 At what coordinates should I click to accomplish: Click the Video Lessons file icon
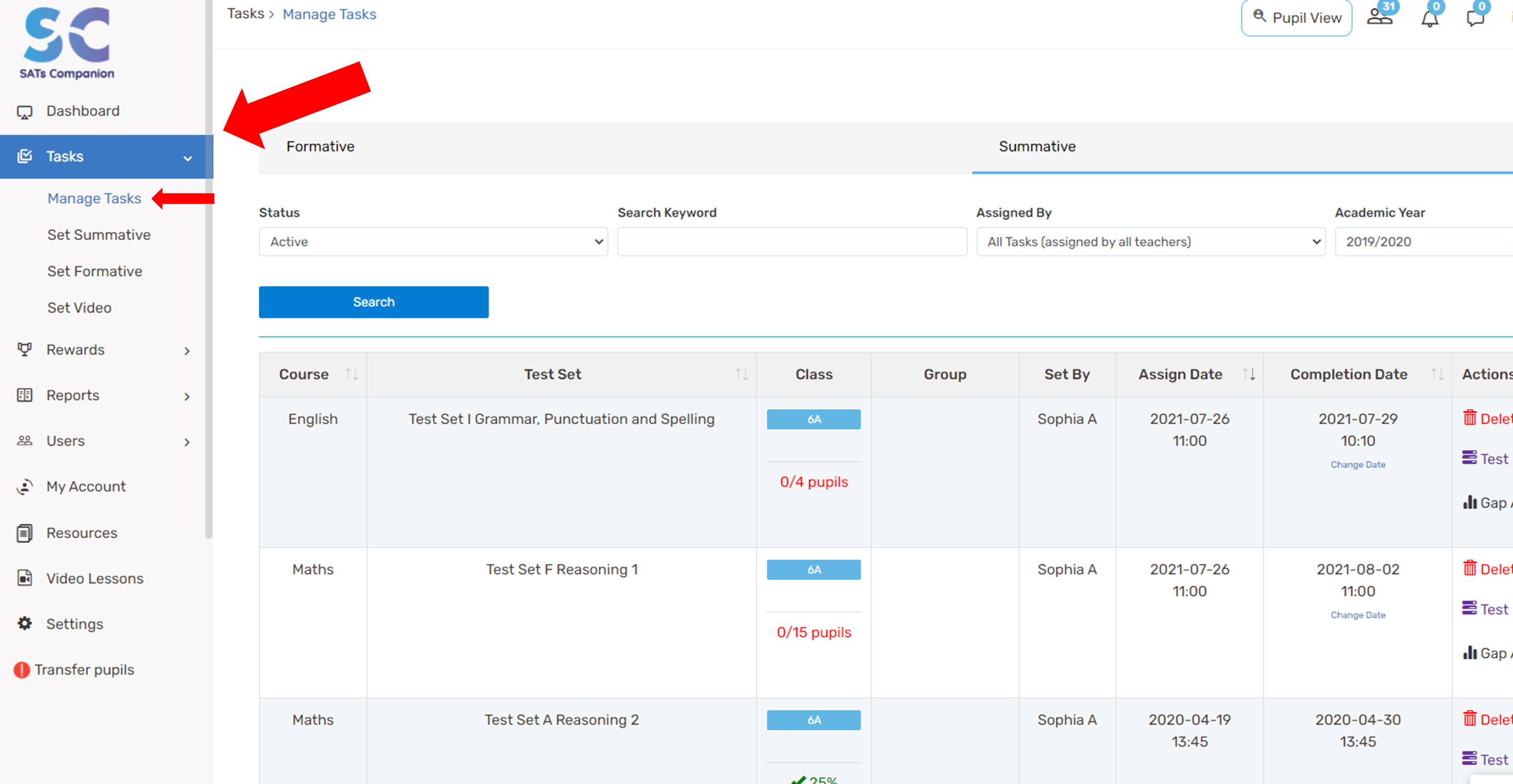point(25,578)
